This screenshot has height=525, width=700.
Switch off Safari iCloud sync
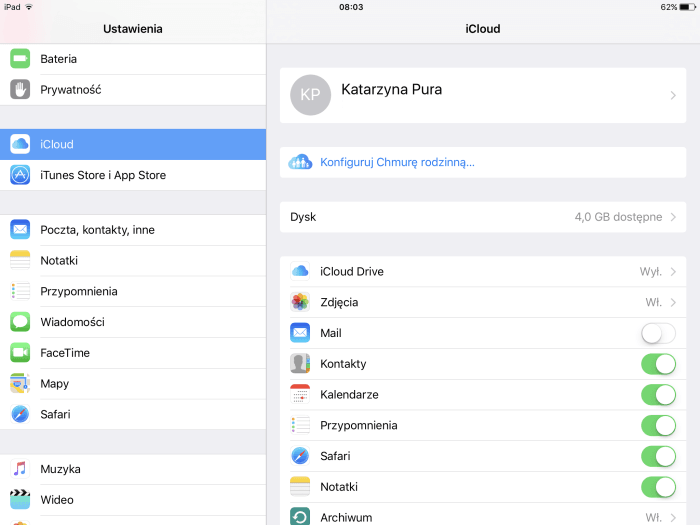coord(658,456)
